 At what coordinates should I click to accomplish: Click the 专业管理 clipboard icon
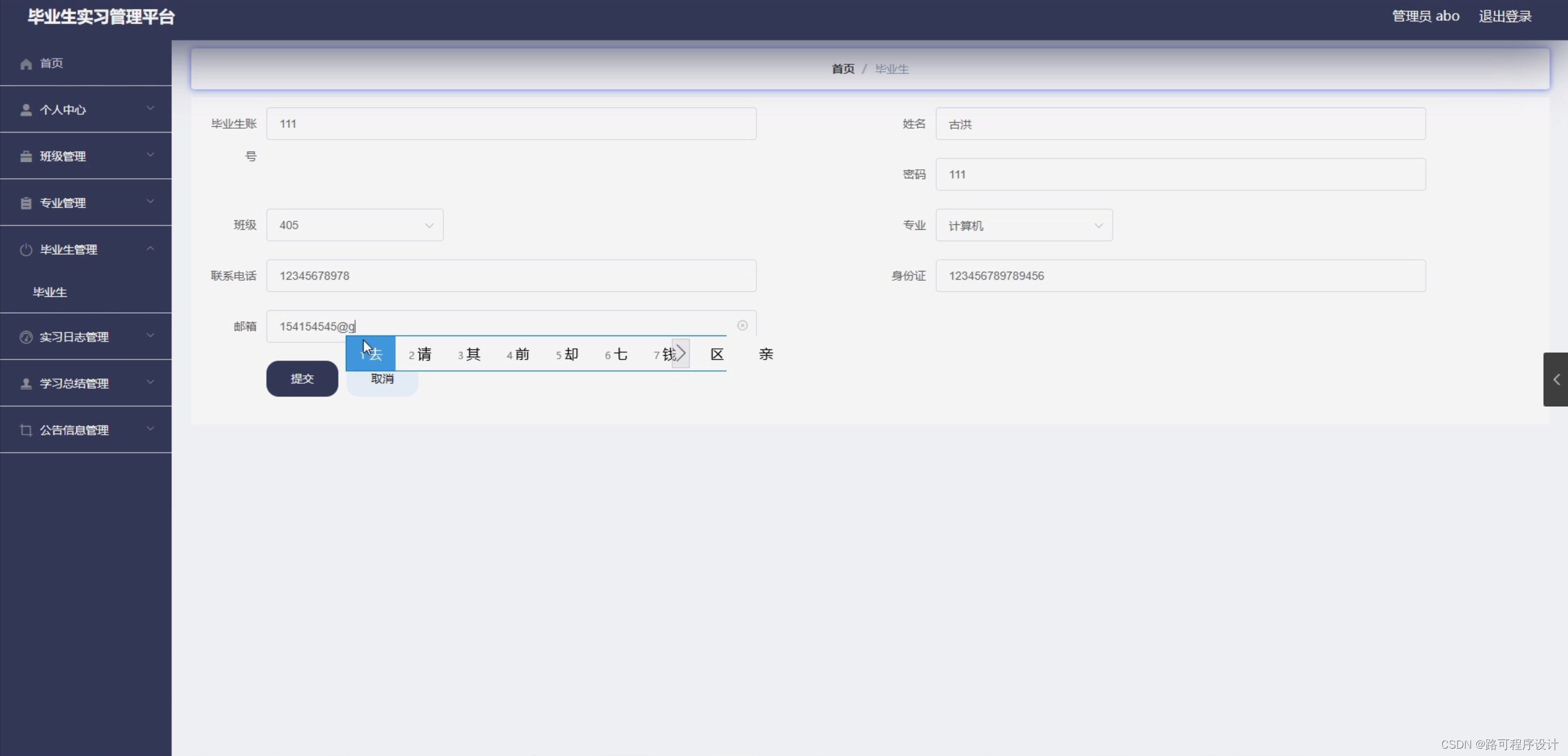(x=26, y=203)
